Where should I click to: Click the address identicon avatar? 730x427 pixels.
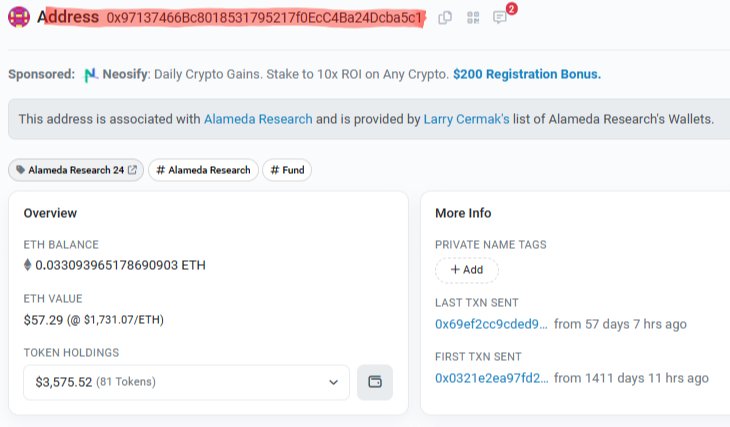(x=19, y=17)
